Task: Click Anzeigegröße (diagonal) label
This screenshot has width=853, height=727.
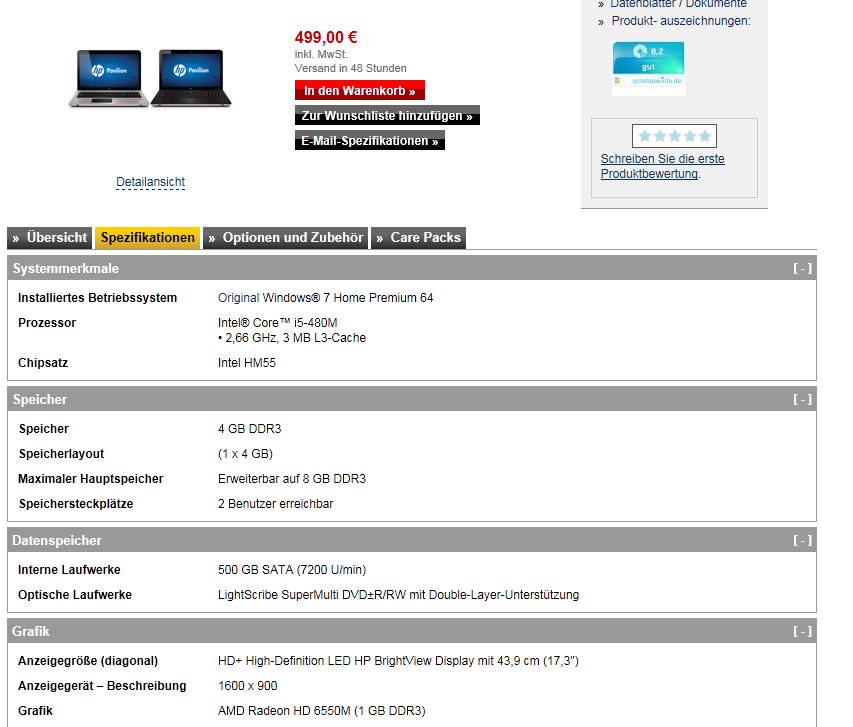Action: pos(88,661)
